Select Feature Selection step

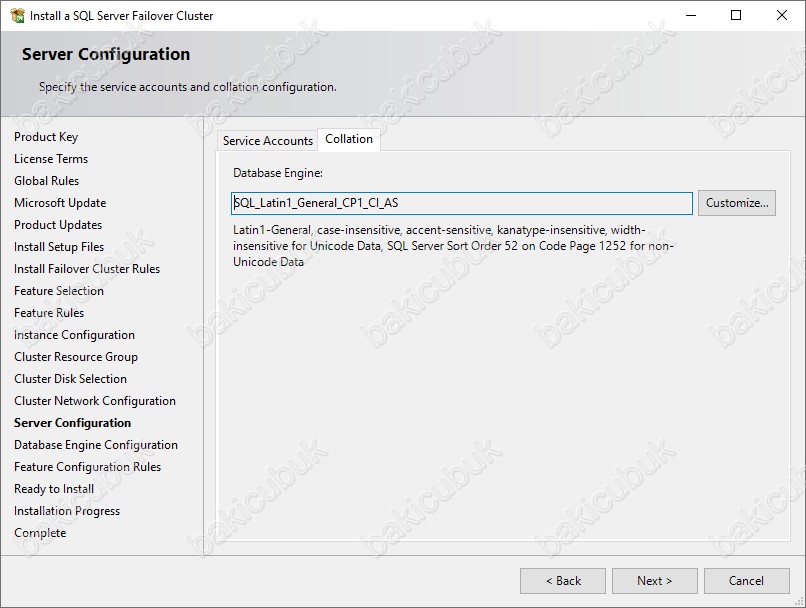[x=59, y=291]
